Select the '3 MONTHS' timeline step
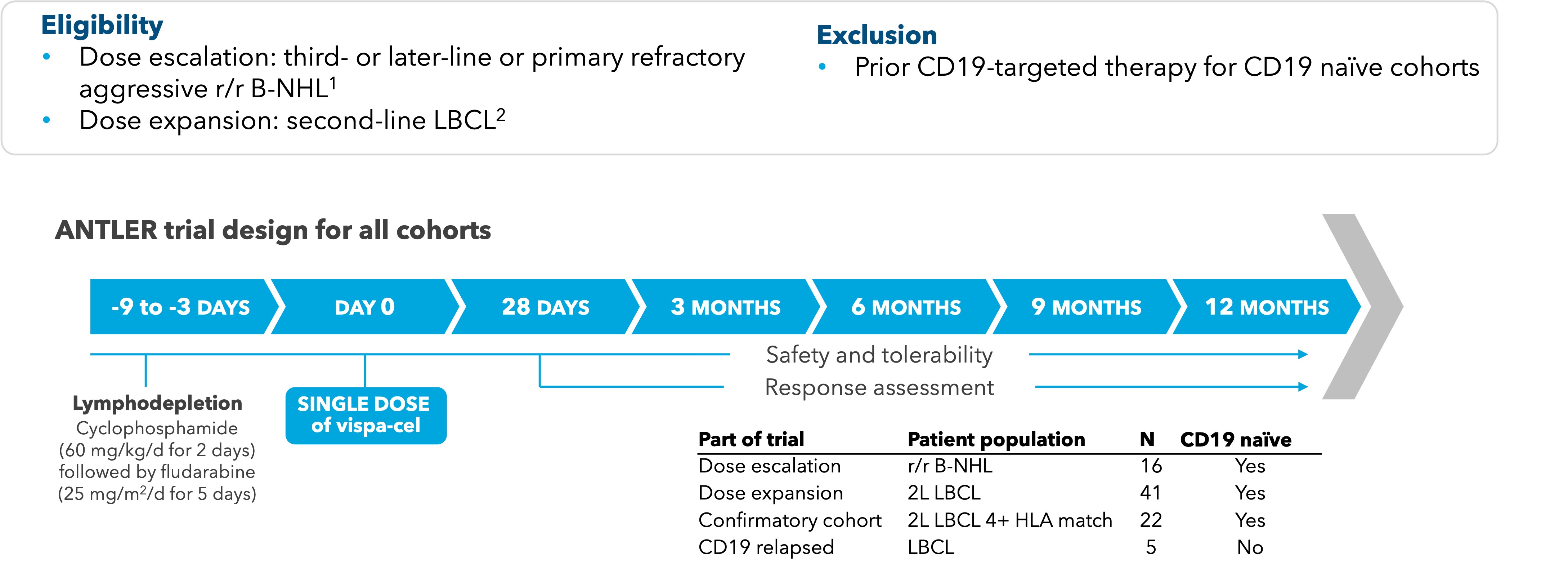Viewport: 1568px width, 573px height. (725, 307)
